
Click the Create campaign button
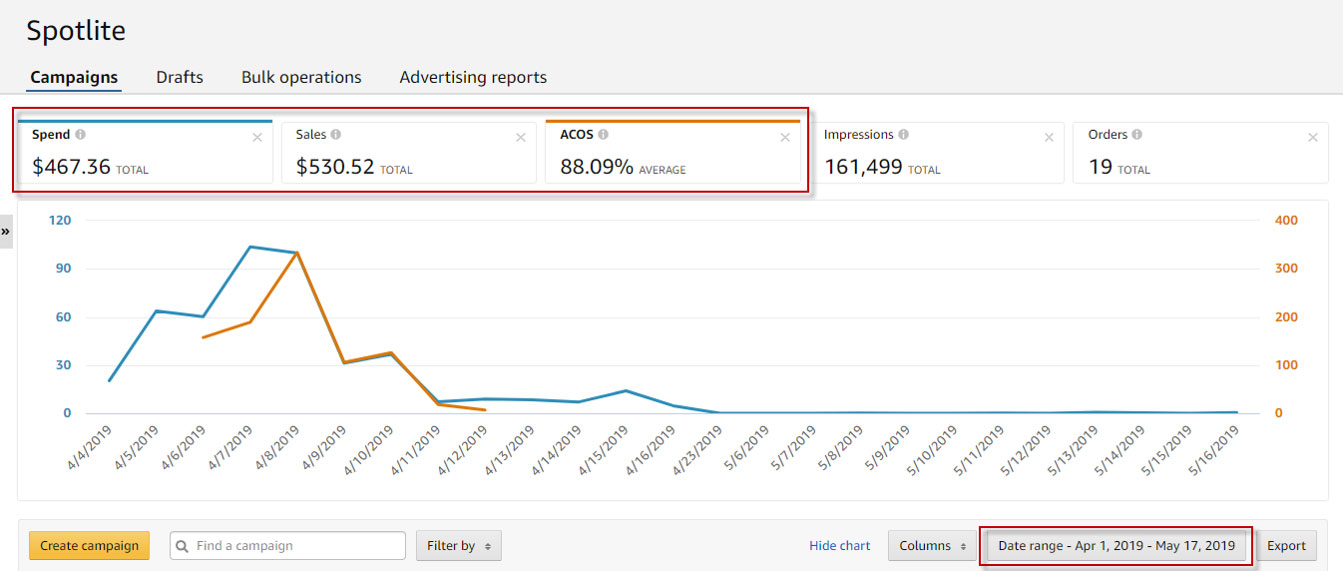point(89,546)
